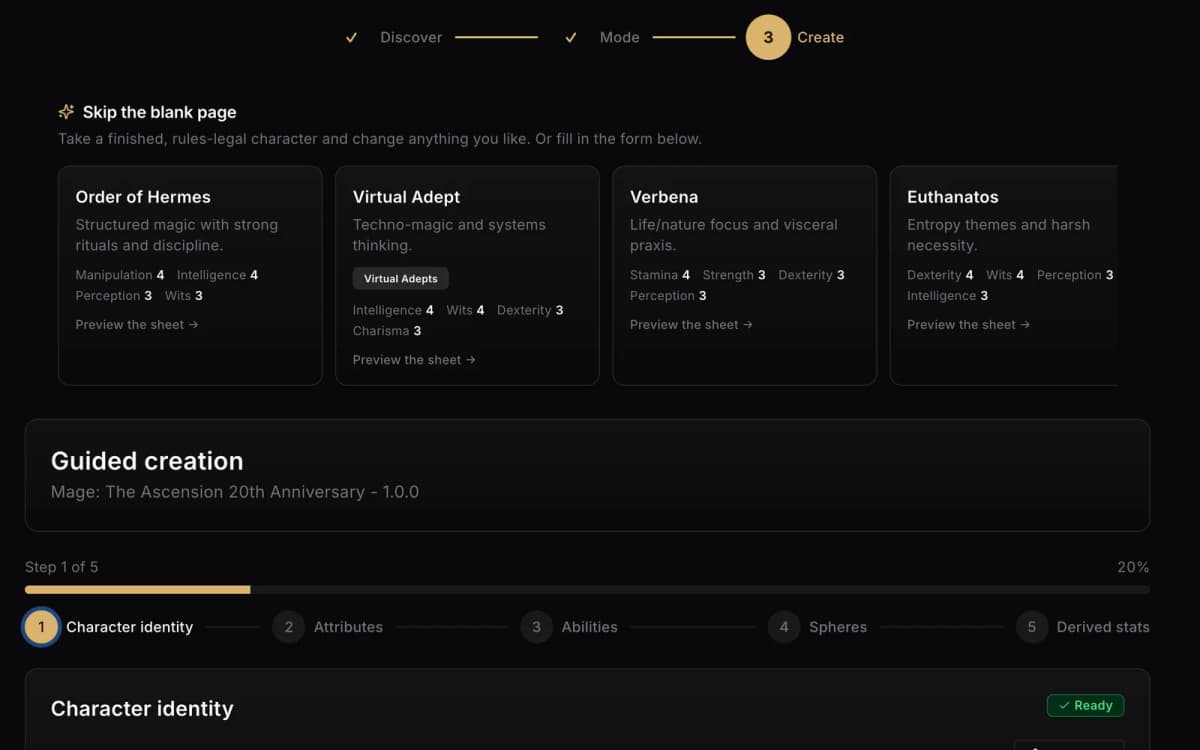Choose the Order of Hermes card title
This screenshot has width=1200, height=750.
point(143,197)
